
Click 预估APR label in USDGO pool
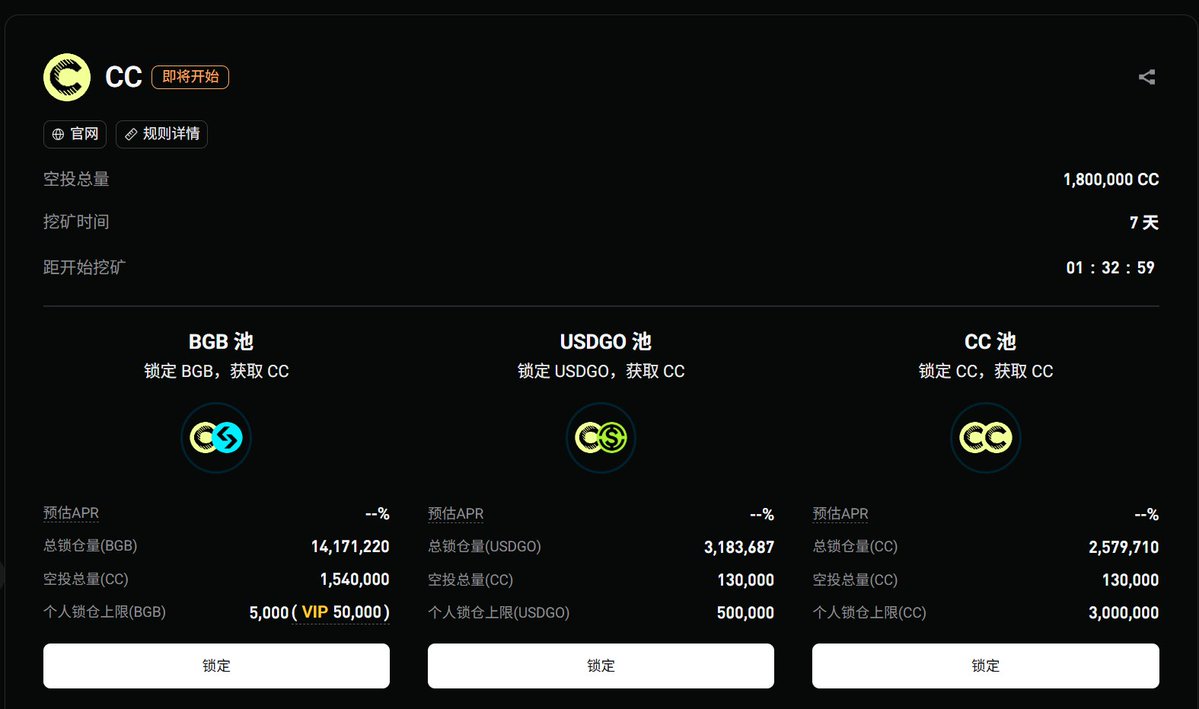456,513
